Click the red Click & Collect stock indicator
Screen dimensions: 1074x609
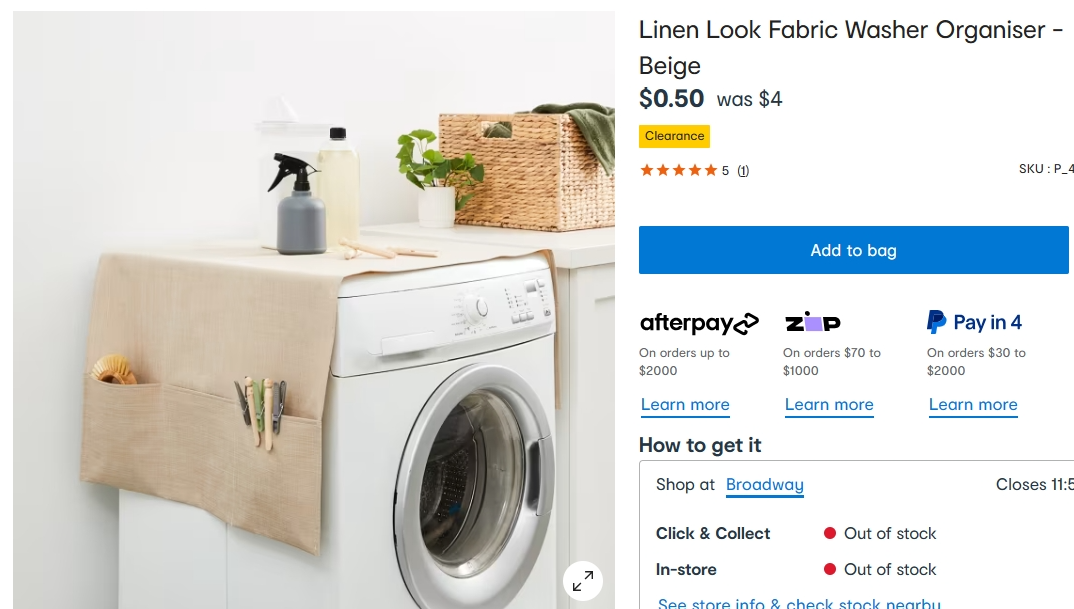click(829, 533)
